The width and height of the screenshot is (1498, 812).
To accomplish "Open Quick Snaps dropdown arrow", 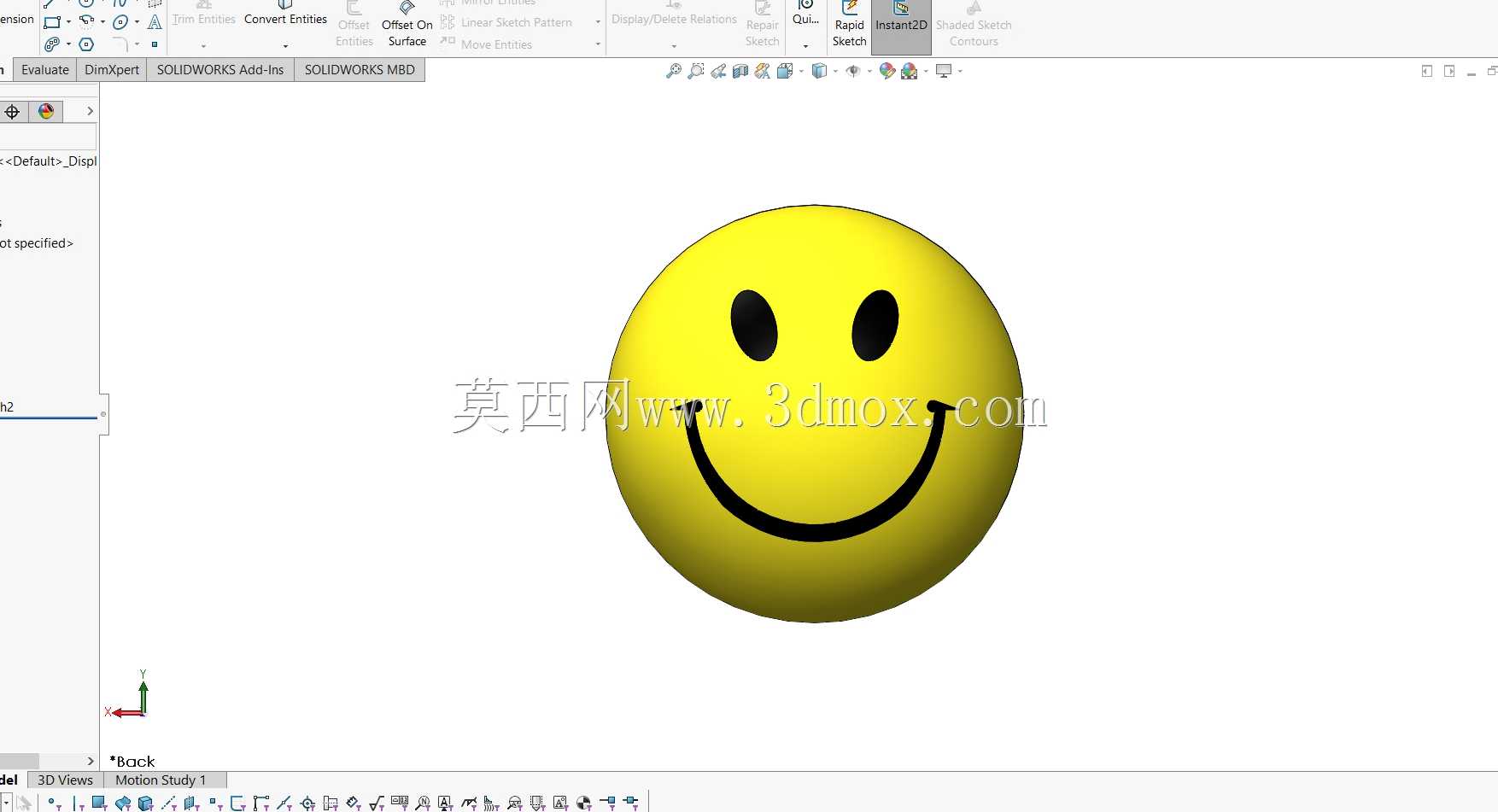I will click(x=805, y=46).
